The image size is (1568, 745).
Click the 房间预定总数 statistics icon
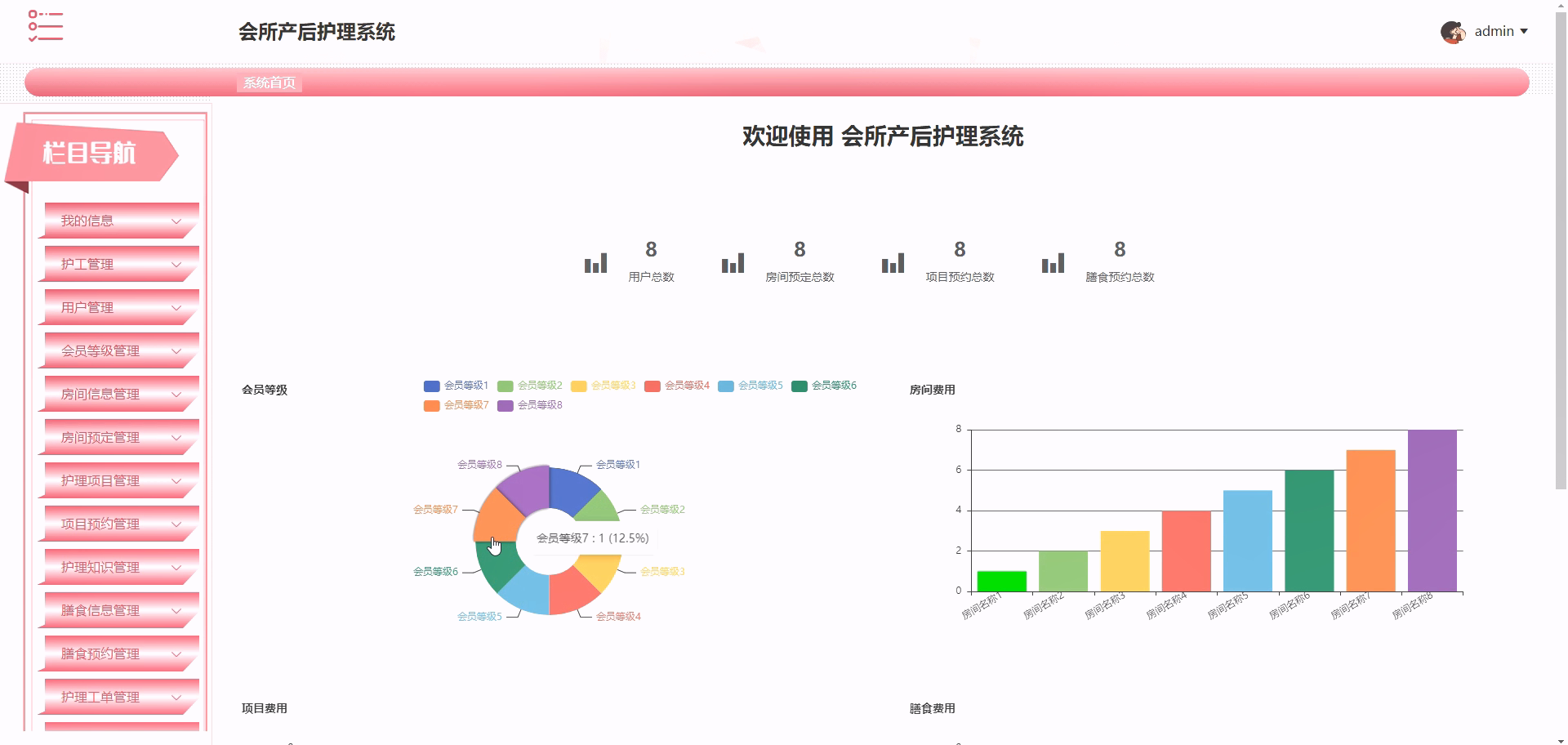733,263
